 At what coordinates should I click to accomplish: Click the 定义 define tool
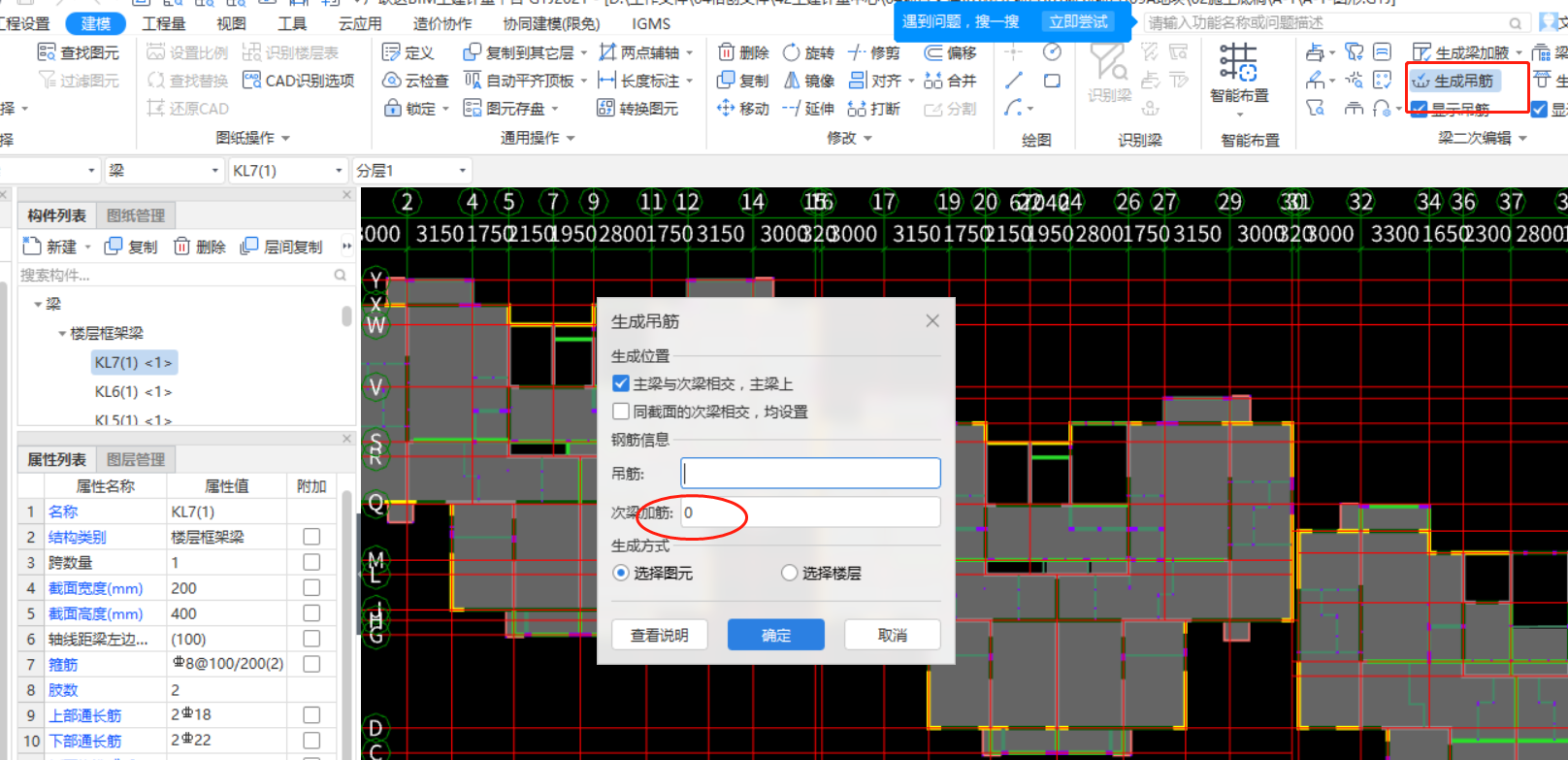408,52
